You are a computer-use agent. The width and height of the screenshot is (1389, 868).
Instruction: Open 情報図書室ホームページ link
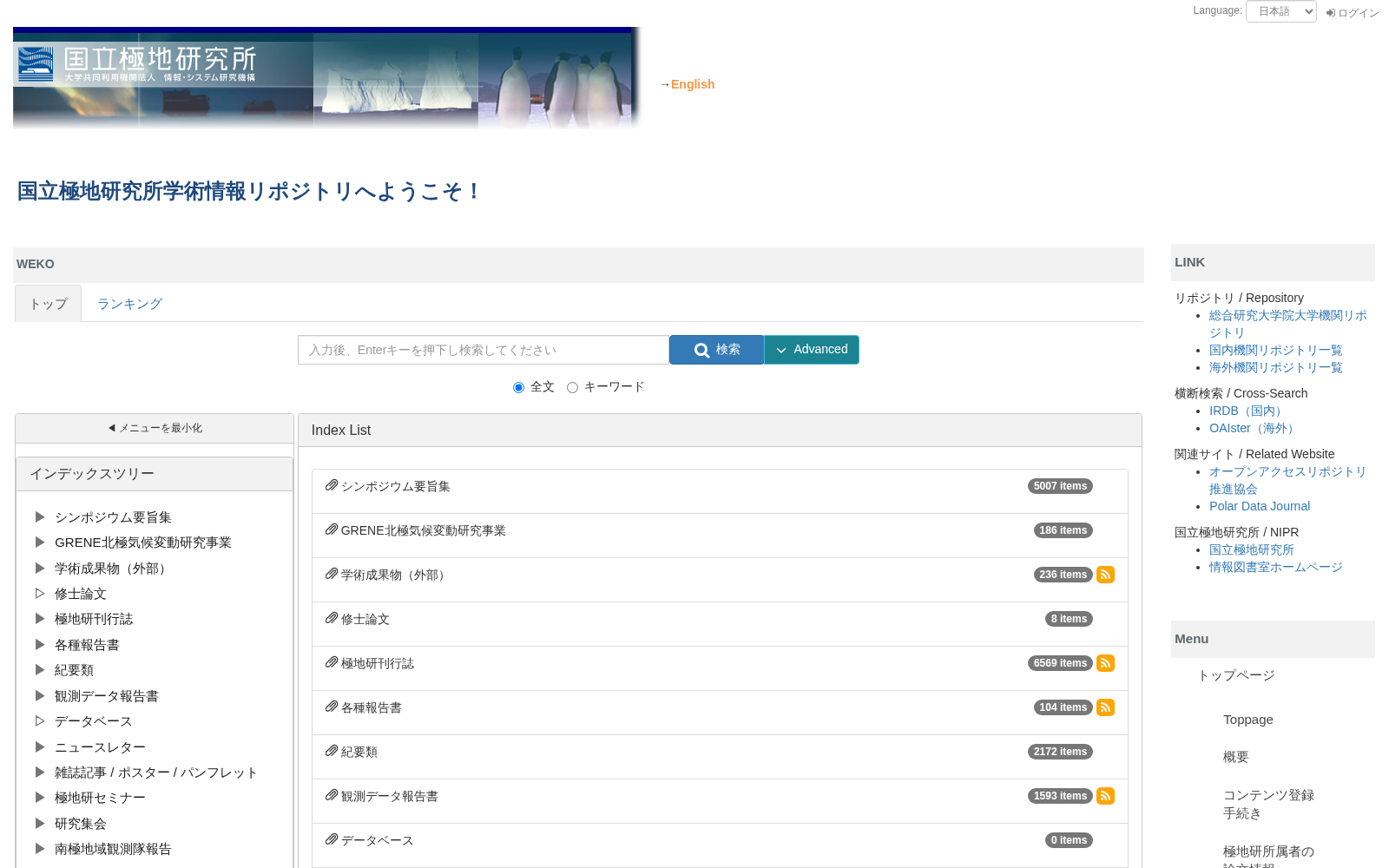[x=1276, y=567]
